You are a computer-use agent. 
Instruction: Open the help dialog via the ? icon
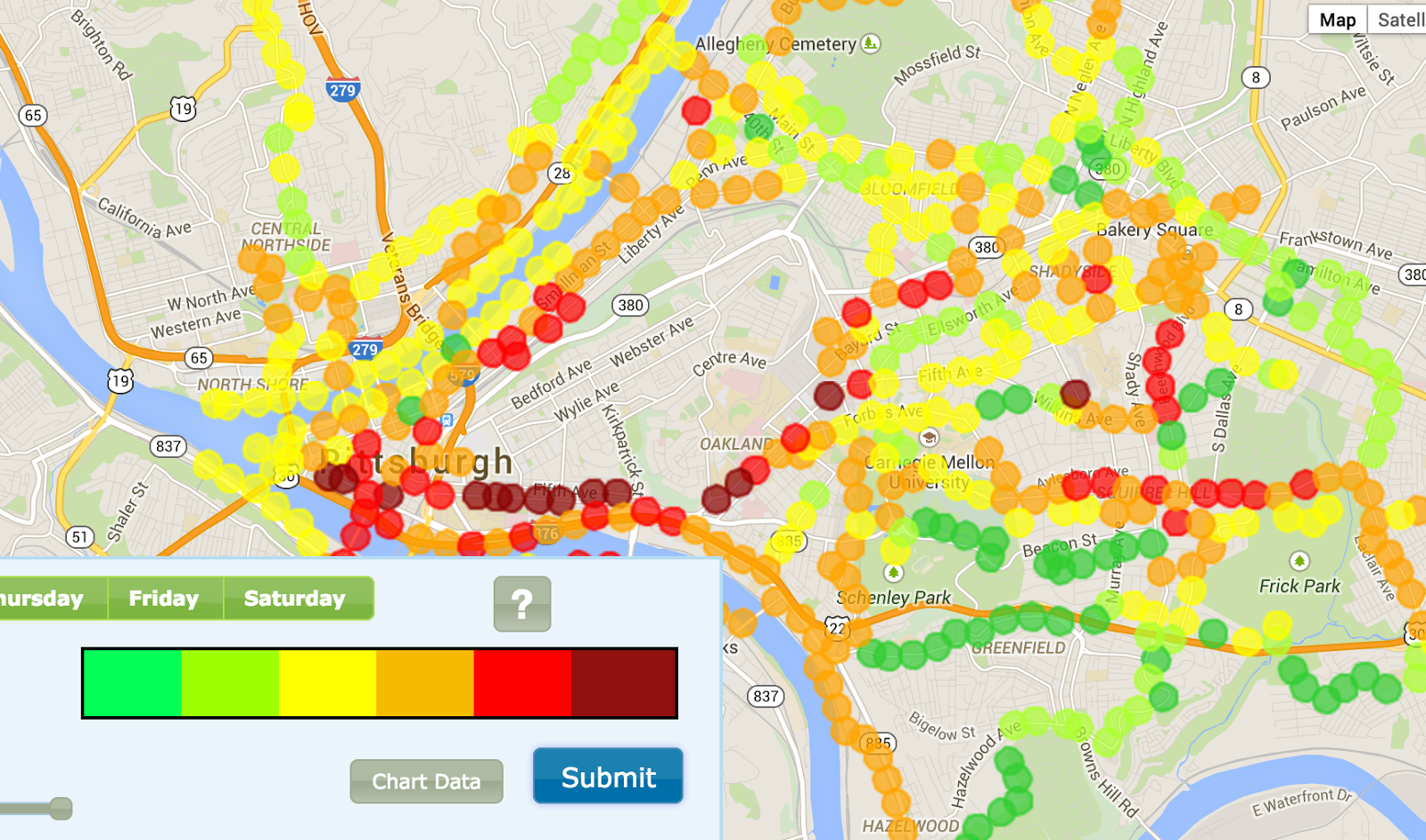[521, 603]
